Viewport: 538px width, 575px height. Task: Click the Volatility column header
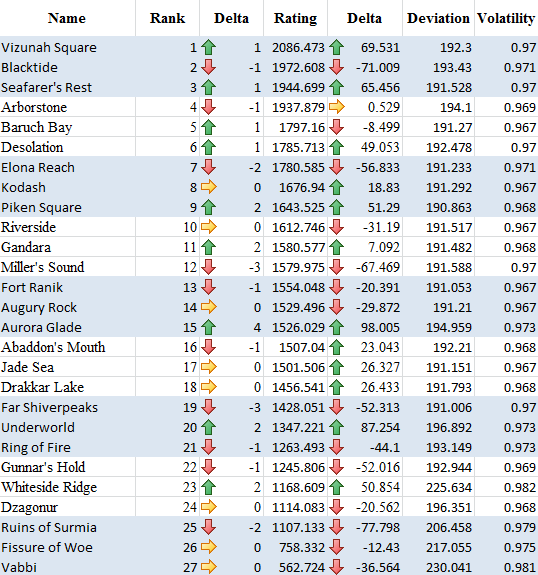coord(506,18)
